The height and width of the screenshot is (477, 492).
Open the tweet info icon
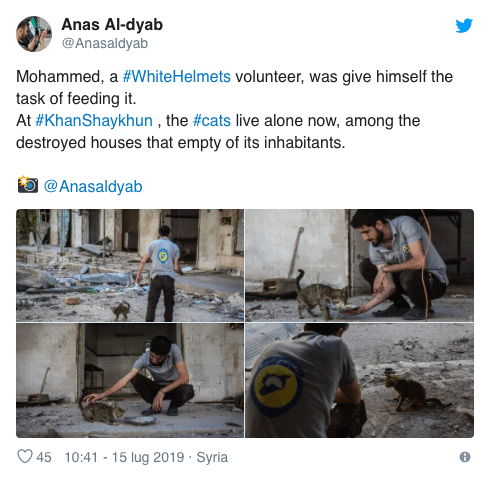click(465, 457)
